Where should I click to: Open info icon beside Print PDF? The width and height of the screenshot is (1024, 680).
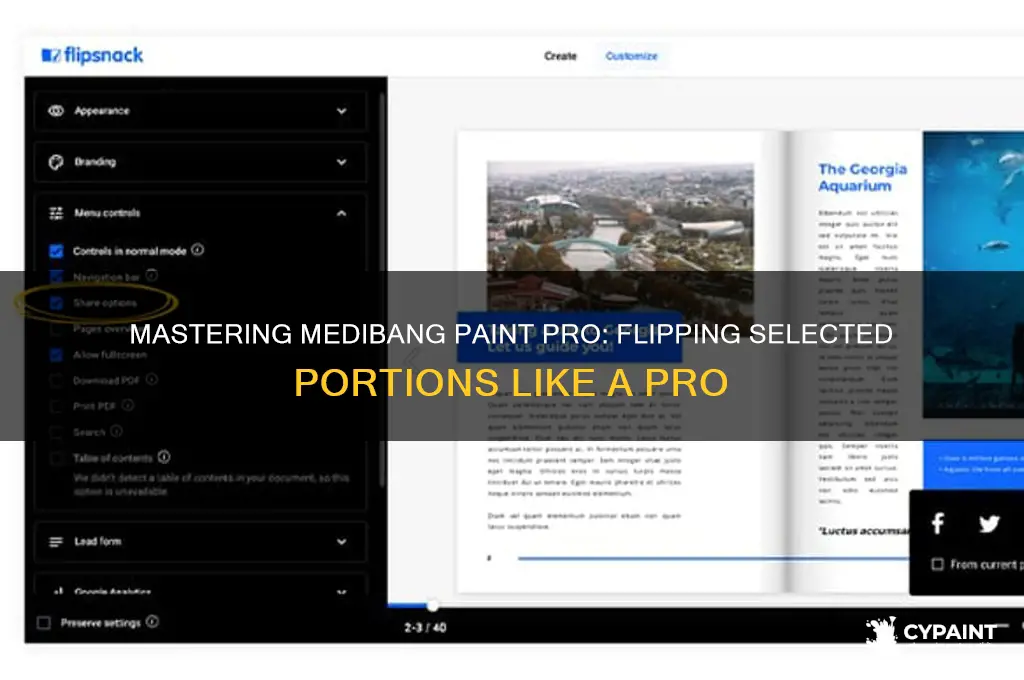(x=128, y=405)
